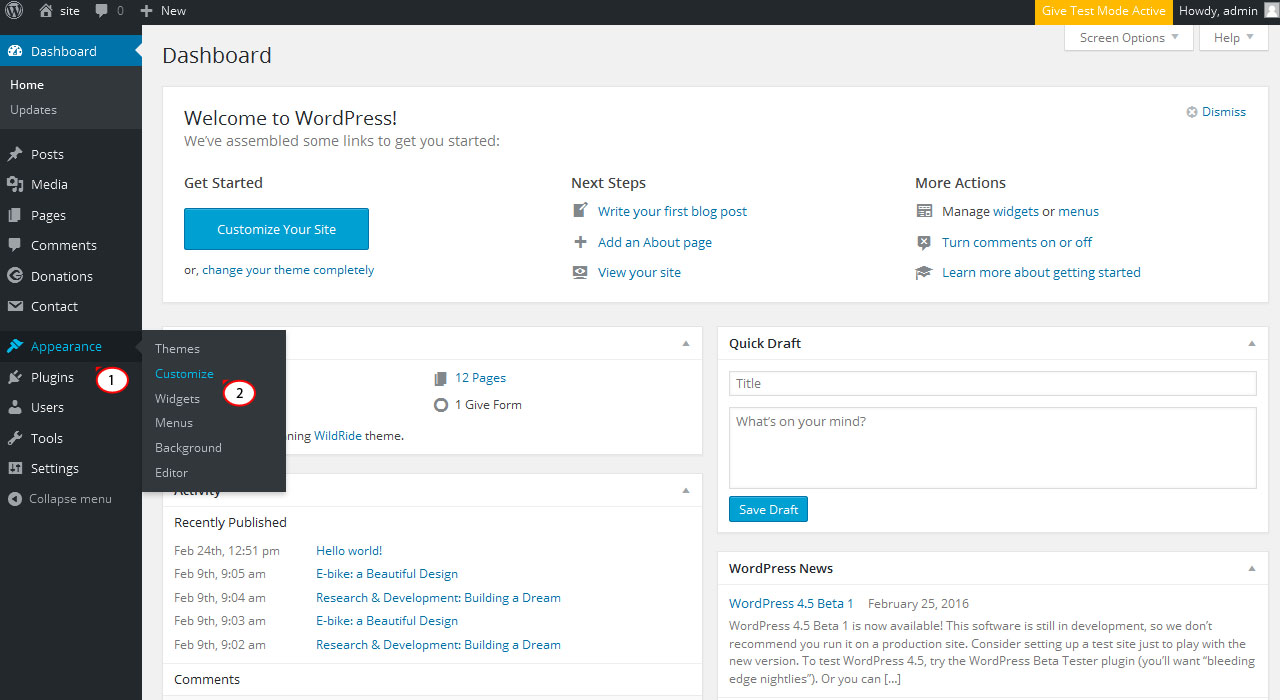Open the Howdy, admin account menu
The height and width of the screenshot is (700, 1280).
coord(1226,11)
